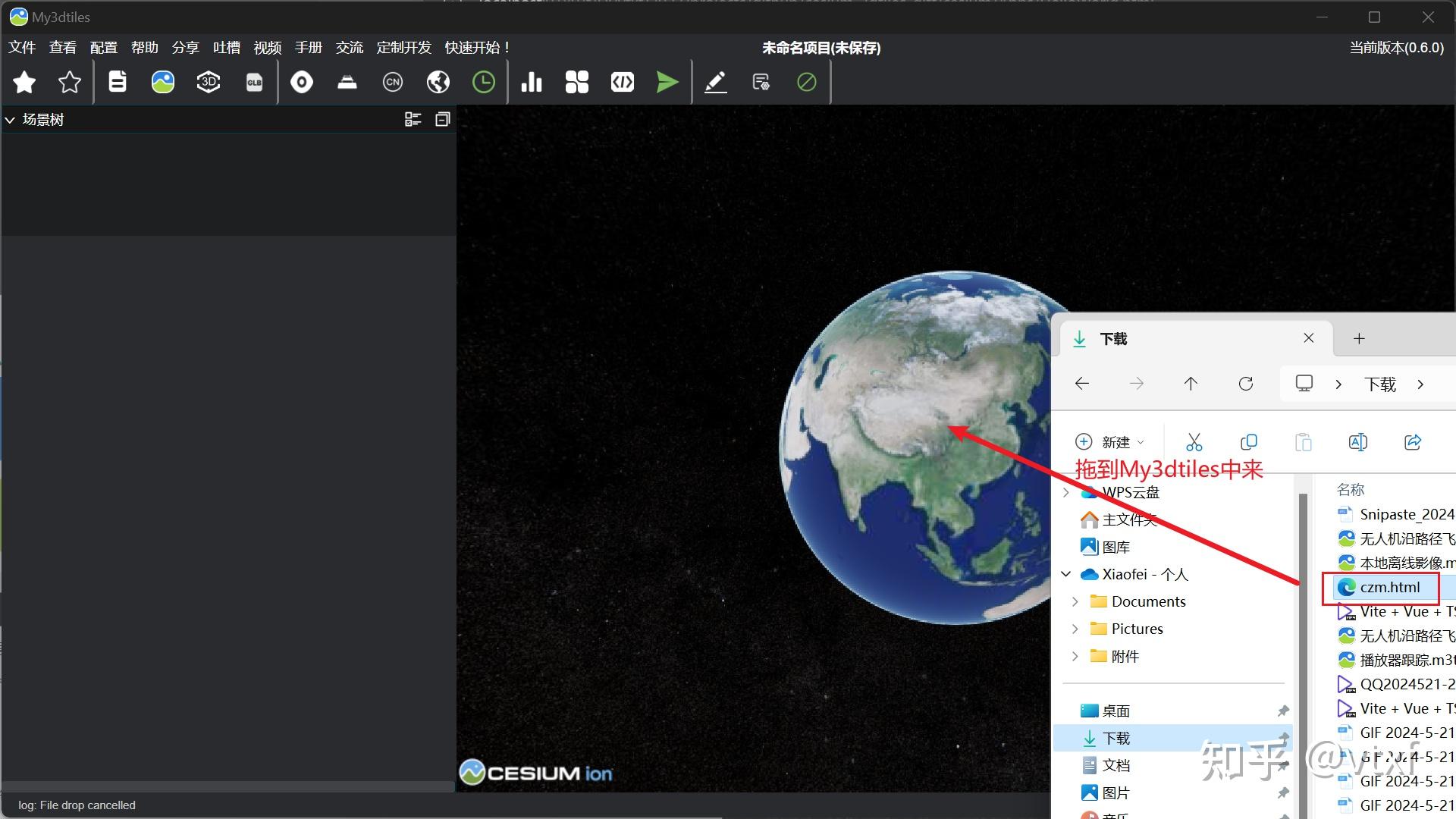Click the 下载 breadcrumb in address bar

(x=1380, y=384)
